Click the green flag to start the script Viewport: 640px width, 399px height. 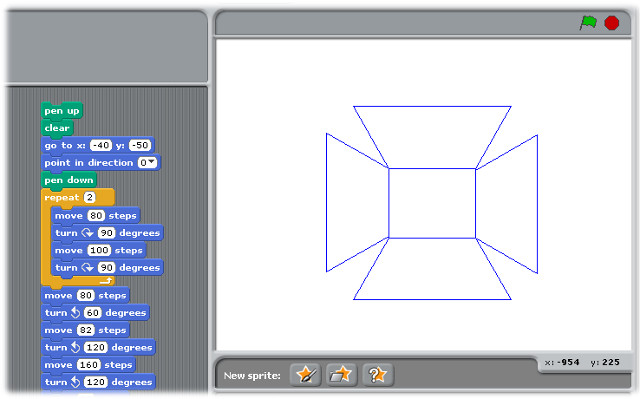[x=588, y=23]
